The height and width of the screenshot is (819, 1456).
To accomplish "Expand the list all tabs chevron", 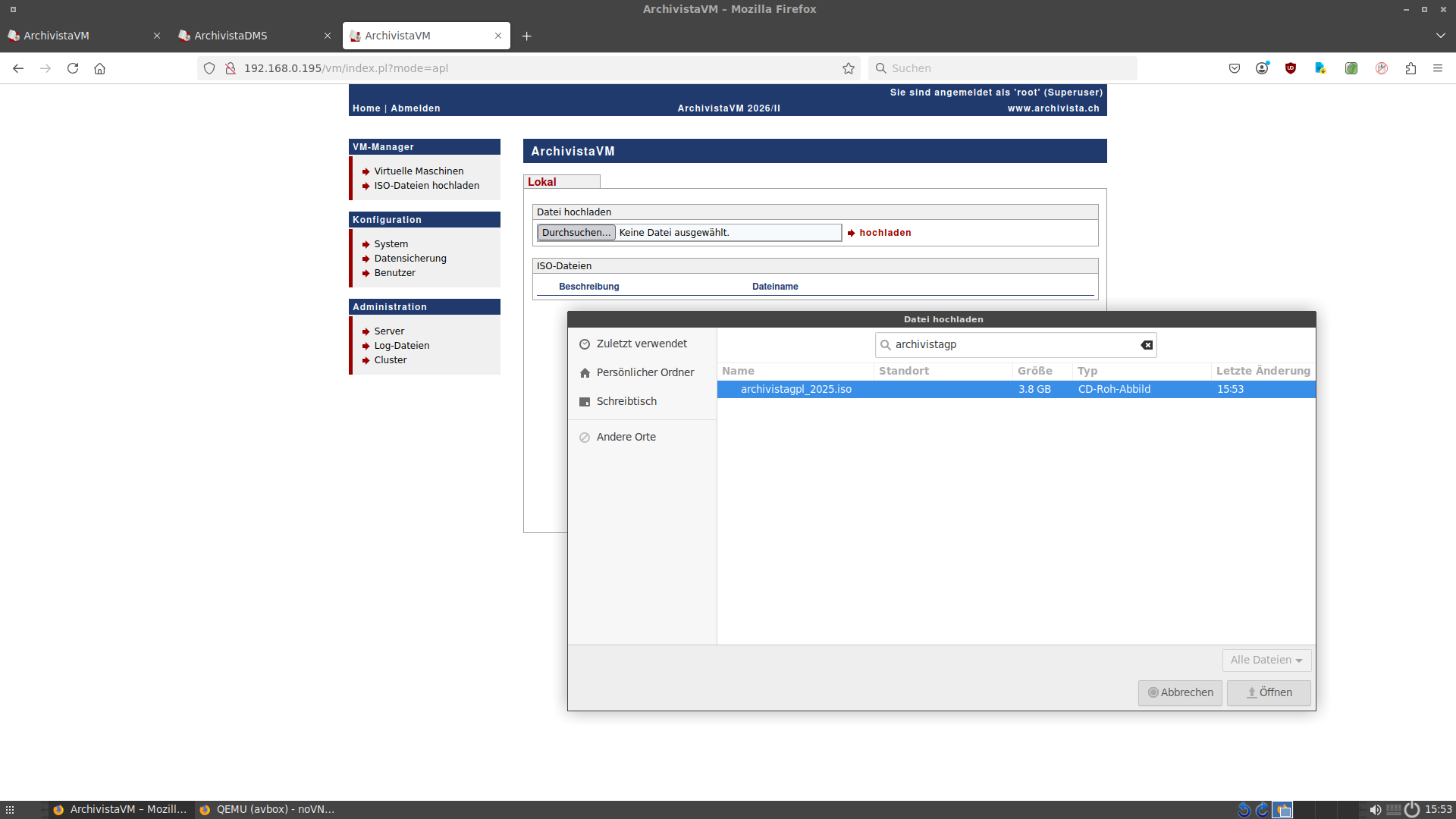I will (1440, 36).
